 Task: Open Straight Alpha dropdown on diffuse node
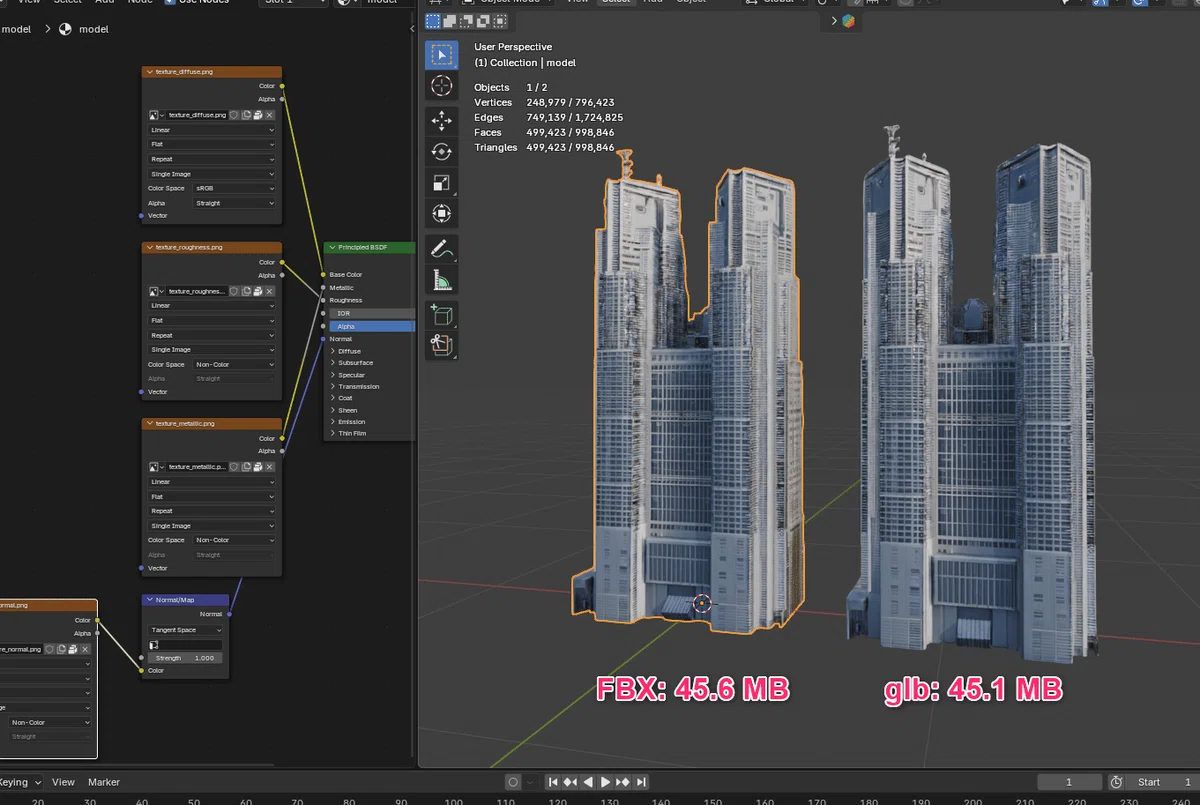pyautogui.click(x=235, y=203)
